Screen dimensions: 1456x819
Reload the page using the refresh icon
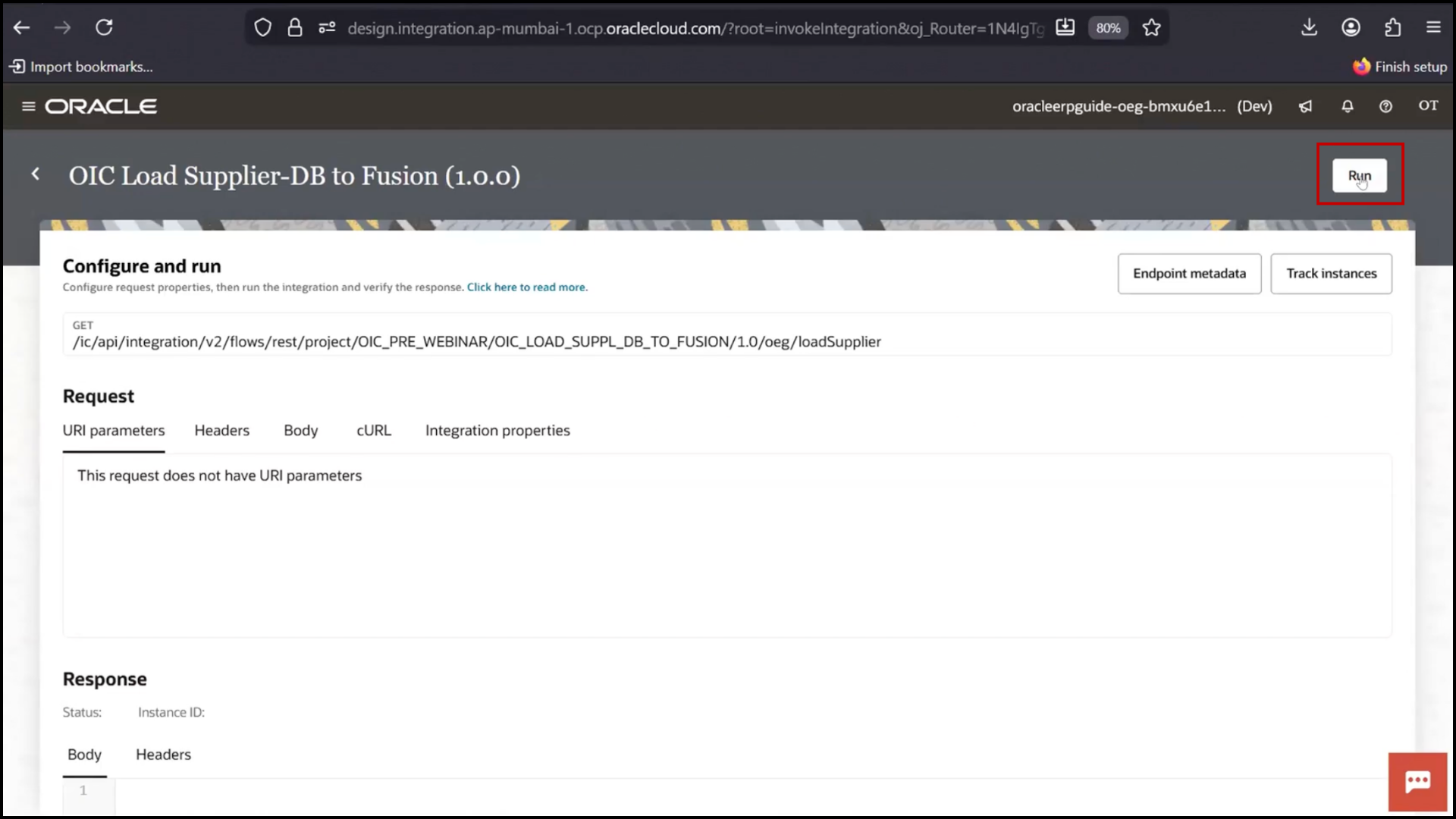[105, 27]
